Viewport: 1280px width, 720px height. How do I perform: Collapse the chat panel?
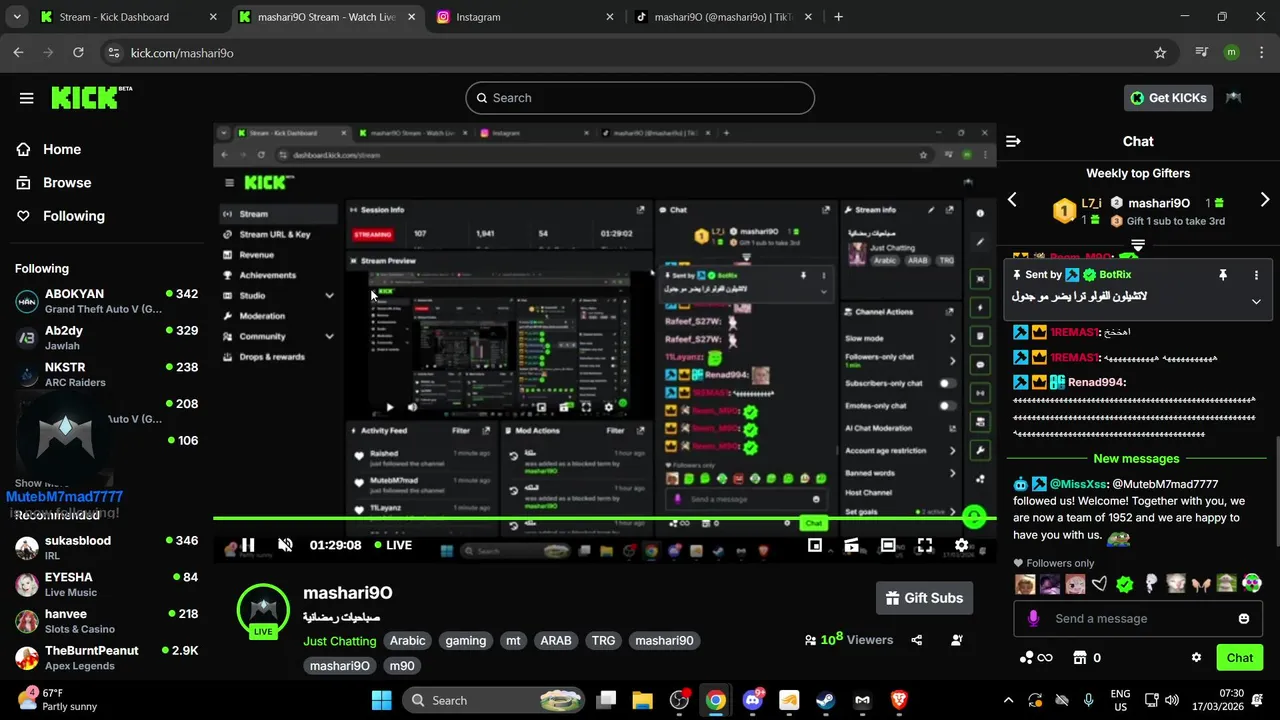pos(1013,142)
